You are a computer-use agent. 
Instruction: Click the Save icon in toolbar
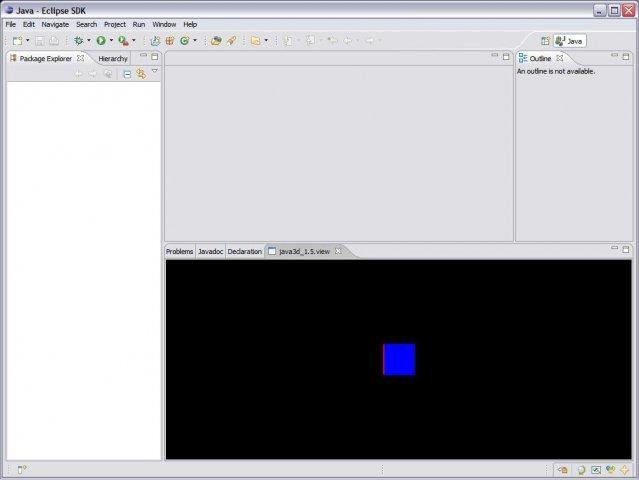coord(40,41)
